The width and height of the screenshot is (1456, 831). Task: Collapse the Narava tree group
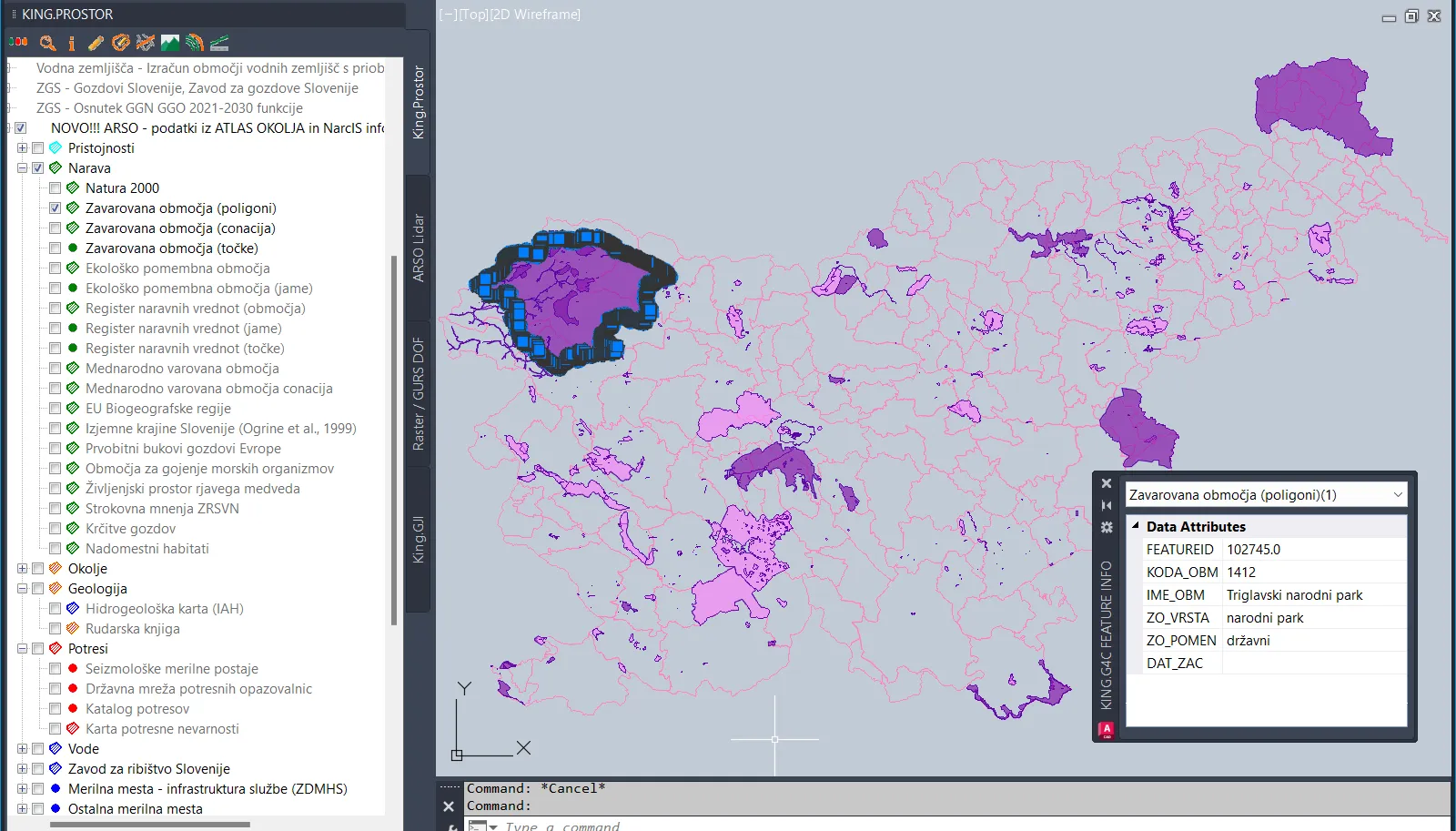(x=22, y=168)
